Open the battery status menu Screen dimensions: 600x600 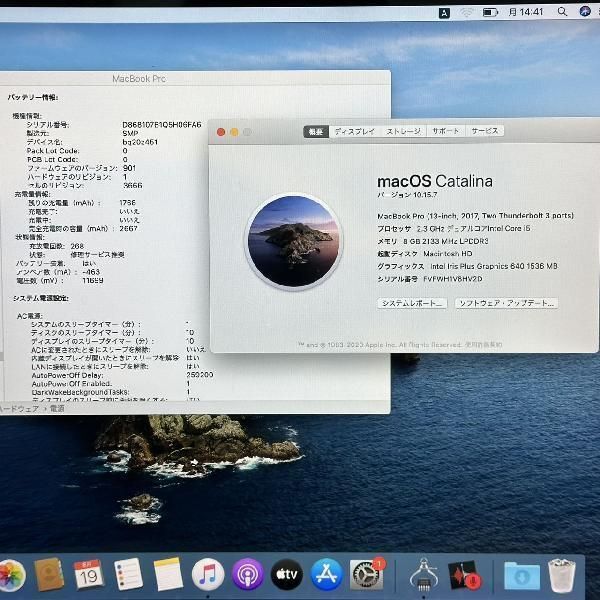tap(490, 13)
